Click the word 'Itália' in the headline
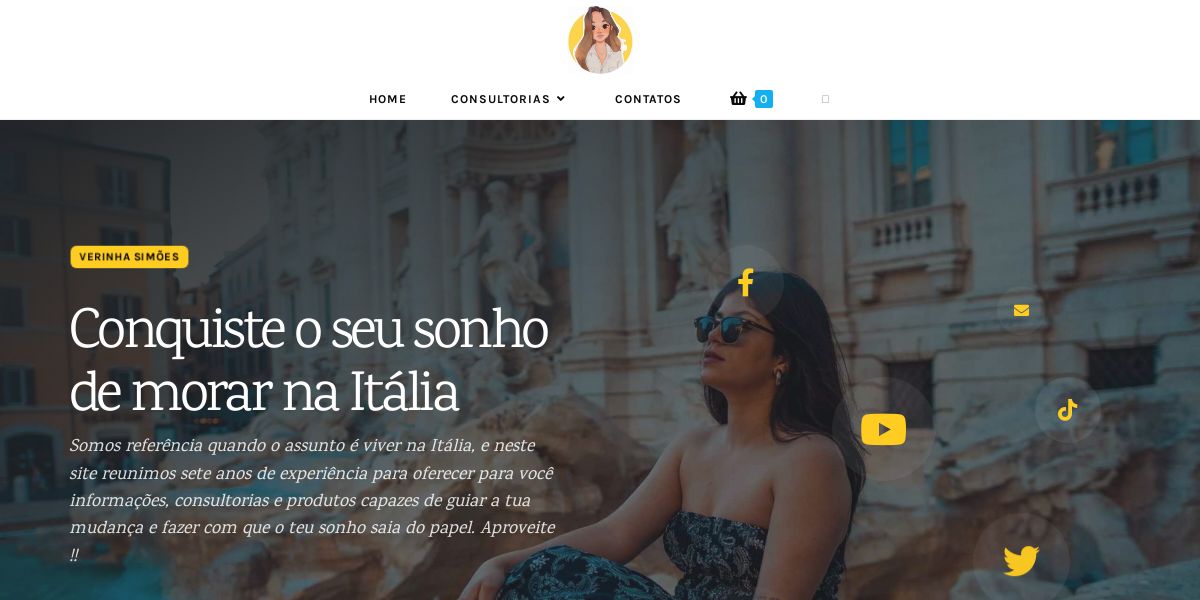This screenshot has height=600, width=1200. (x=404, y=393)
